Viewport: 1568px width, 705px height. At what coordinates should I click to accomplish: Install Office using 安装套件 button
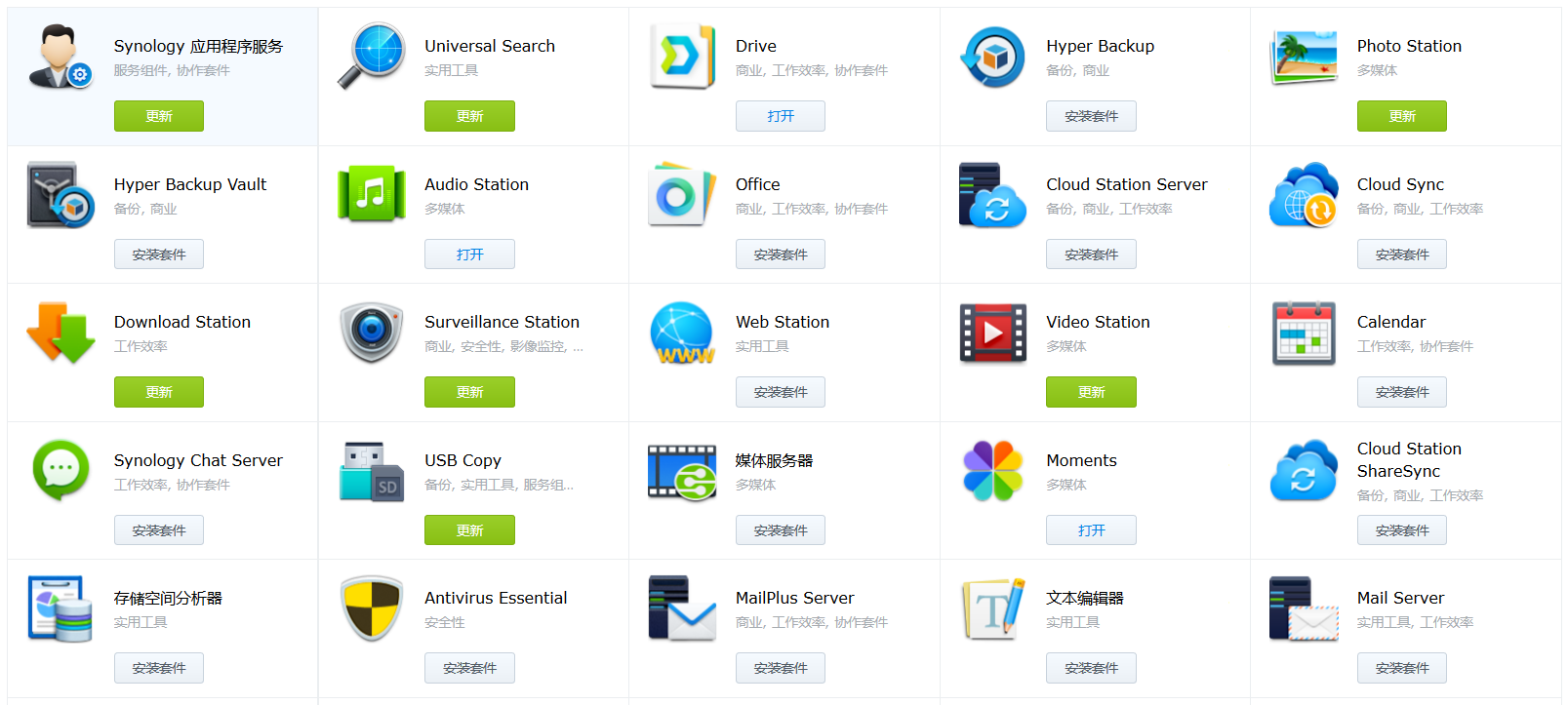[x=781, y=255]
